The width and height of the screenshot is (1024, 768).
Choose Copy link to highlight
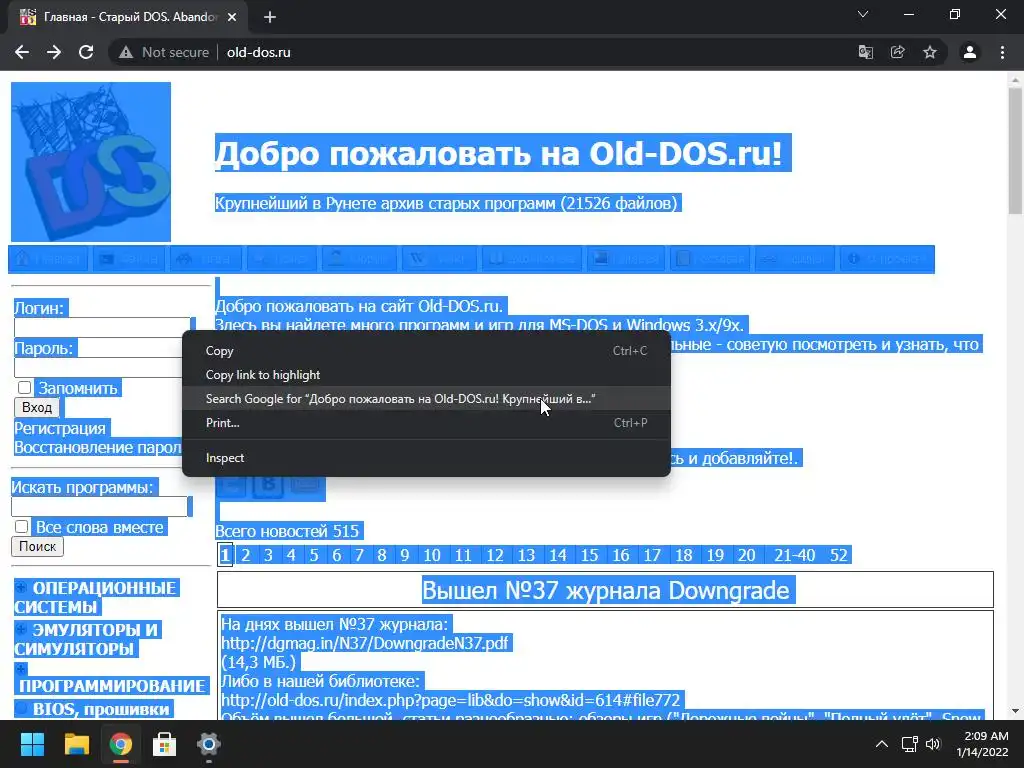[x=426, y=375]
